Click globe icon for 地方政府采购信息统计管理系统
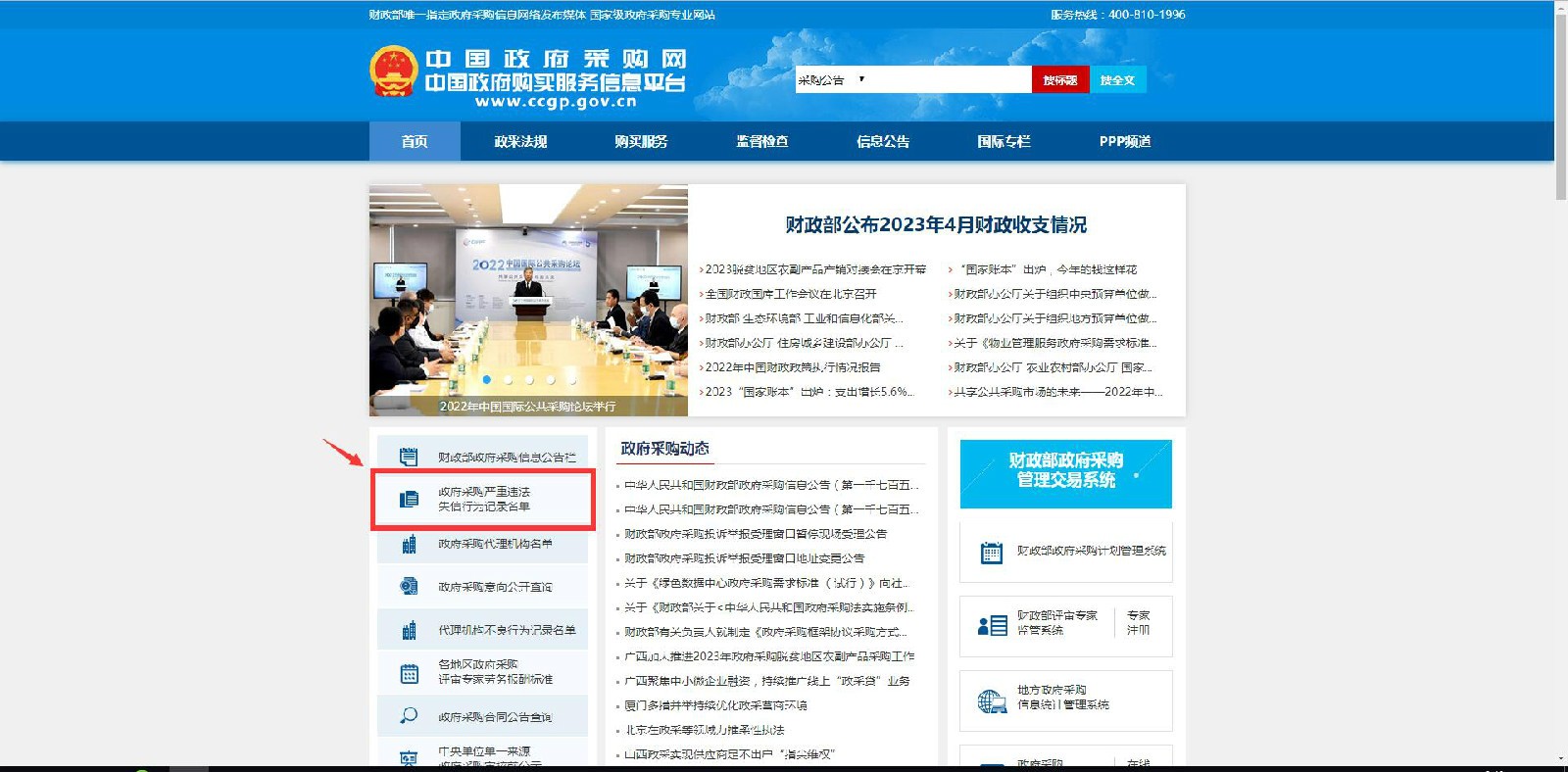The width and height of the screenshot is (1568, 772). [992, 700]
